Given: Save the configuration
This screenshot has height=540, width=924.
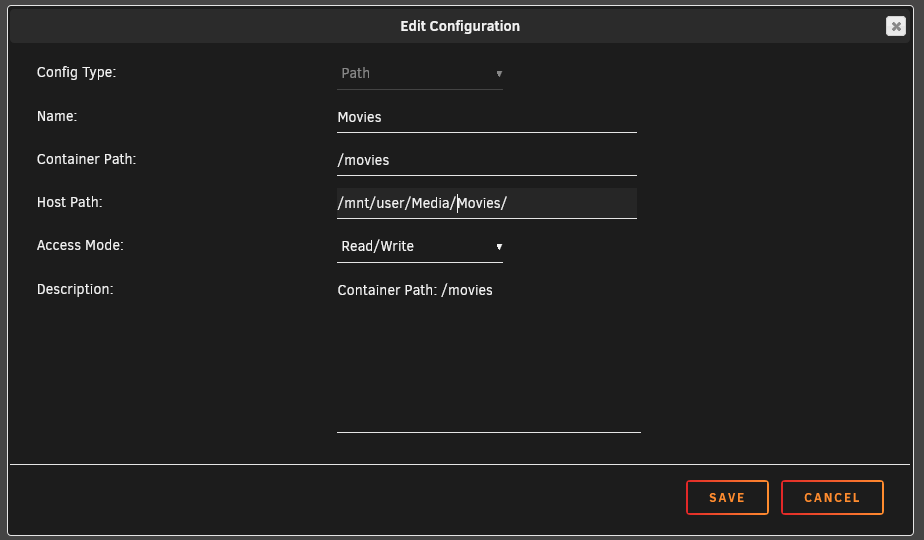Looking at the screenshot, I should [727, 498].
